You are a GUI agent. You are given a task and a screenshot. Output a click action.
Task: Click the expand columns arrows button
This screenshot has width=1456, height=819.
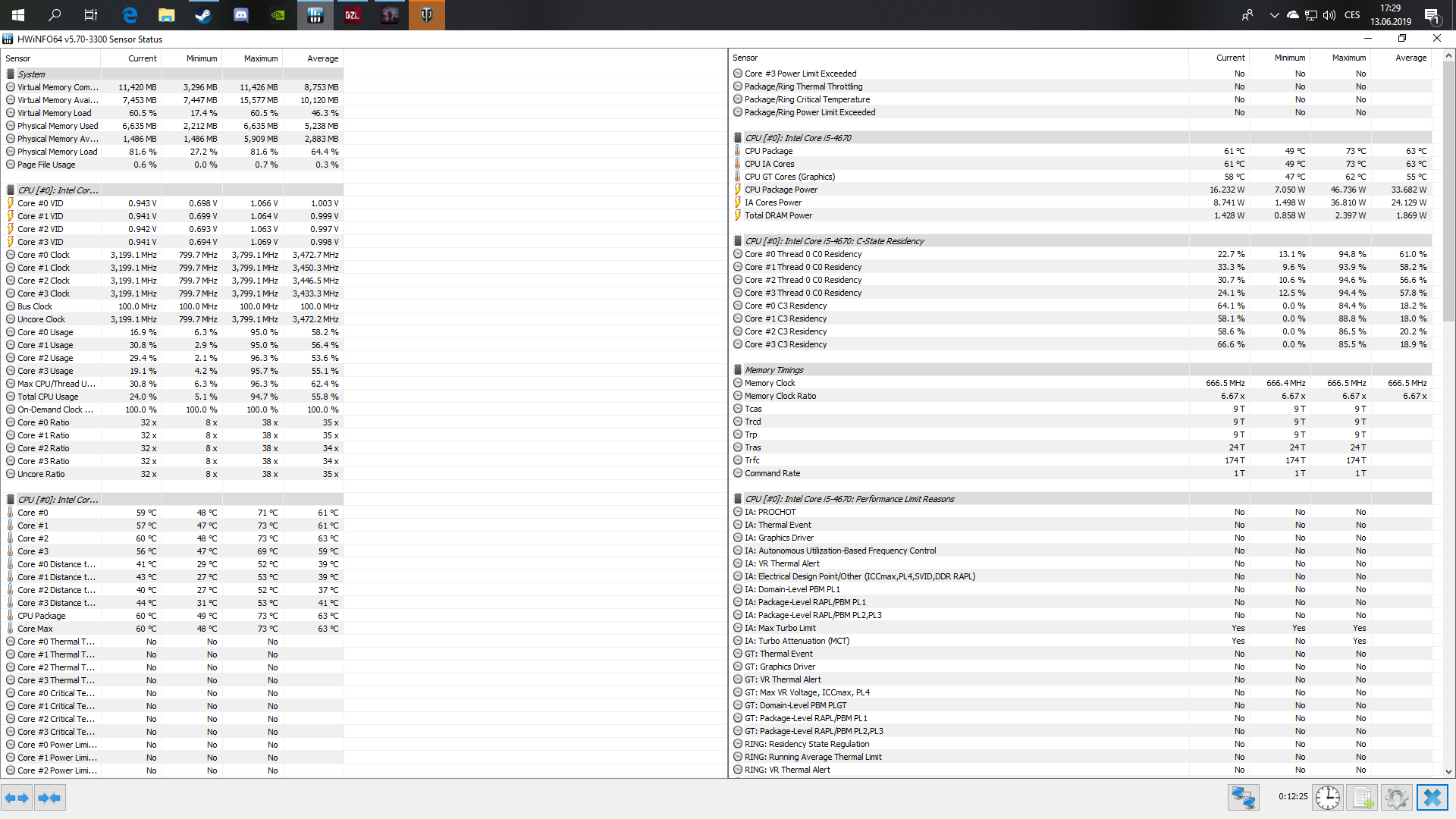pyautogui.click(x=17, y=798)
